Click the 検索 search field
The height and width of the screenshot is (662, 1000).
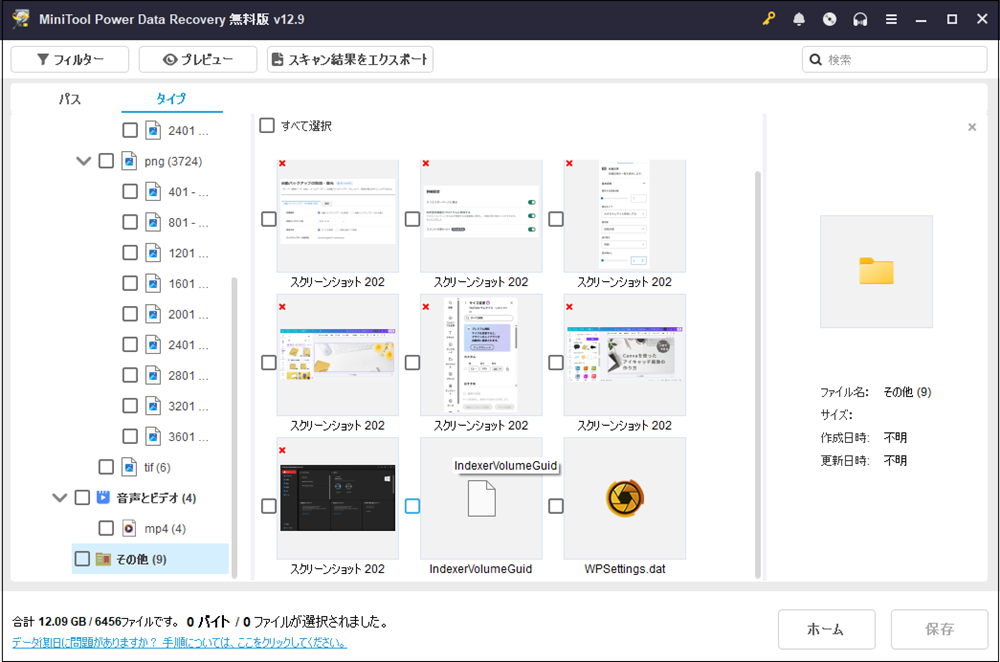(895, 59)
